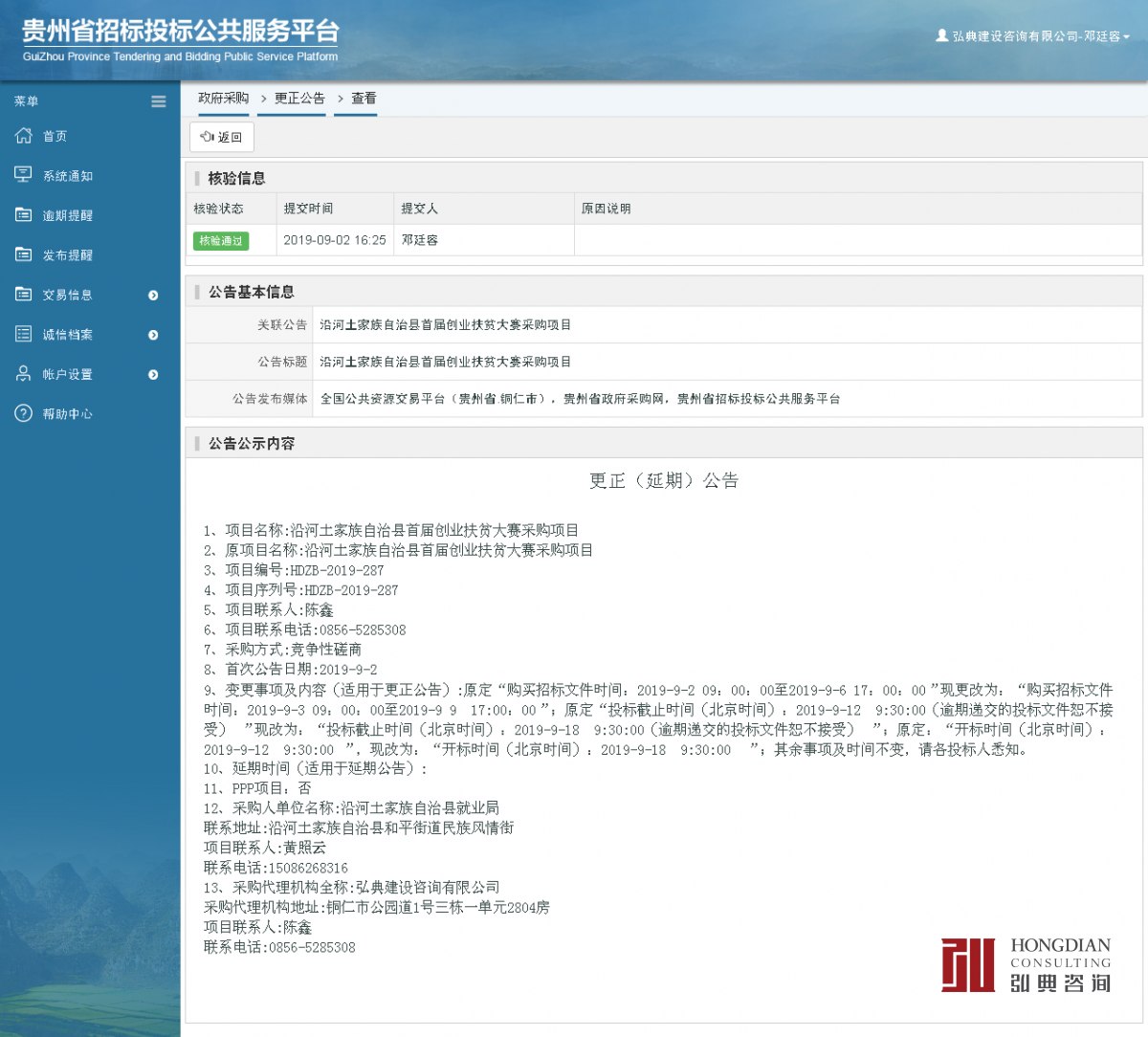Image resolution: width=1148 pixels, height=1037 pixels.
Task: Click the 诚信档案 document icon
Action: (x=24, y=334)
